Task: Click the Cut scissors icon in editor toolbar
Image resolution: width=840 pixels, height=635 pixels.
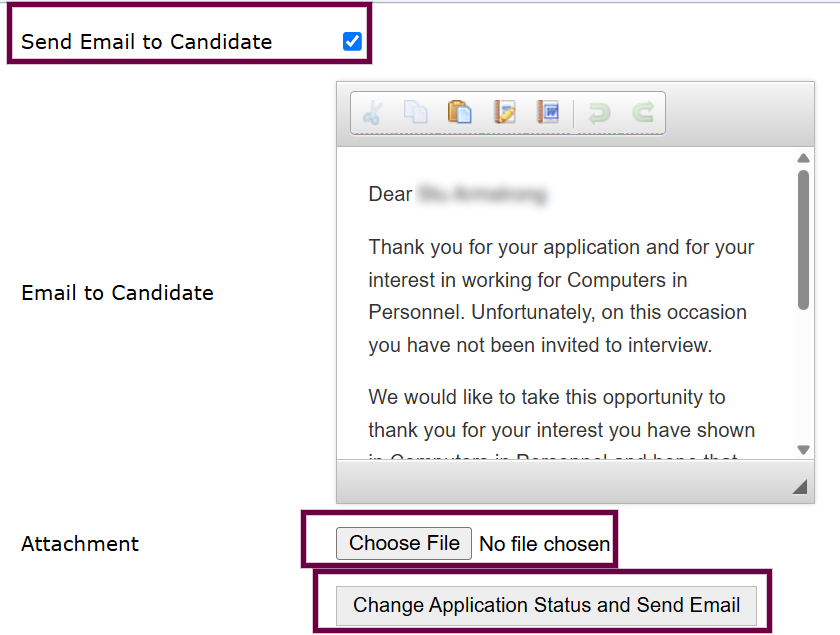Action: pos(372,113)
